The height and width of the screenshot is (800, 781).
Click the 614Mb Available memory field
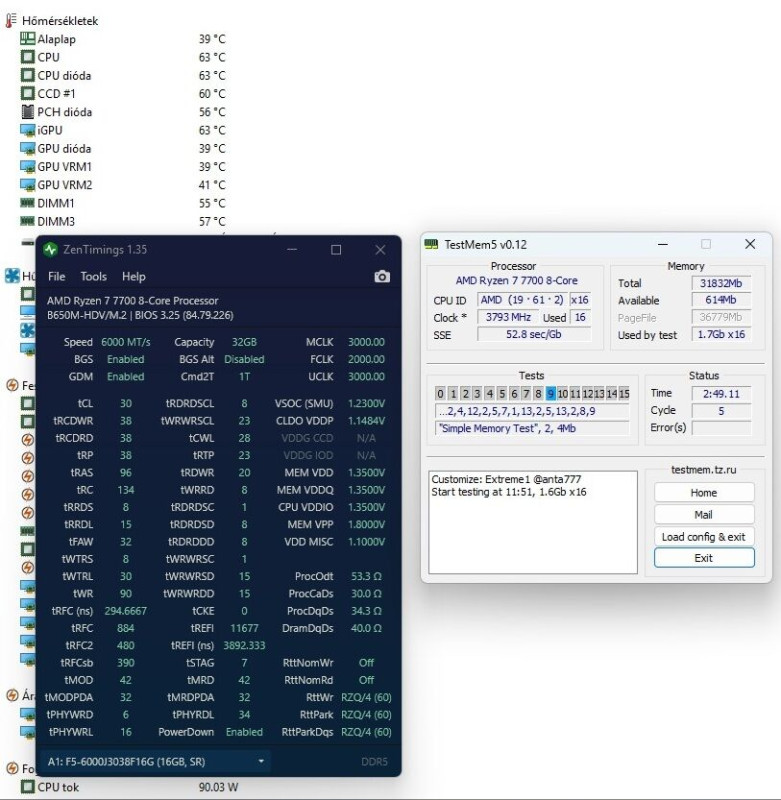[x=721, y=300]
